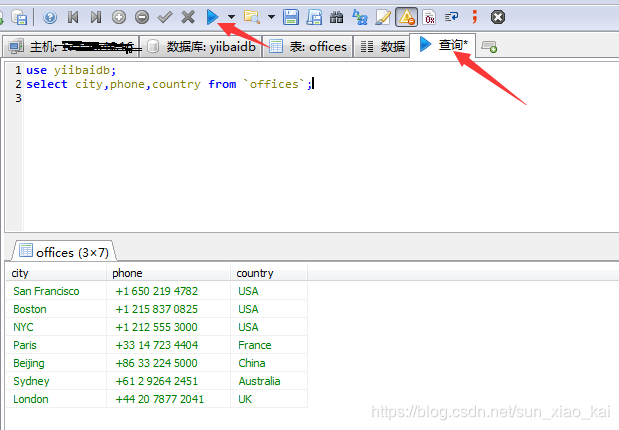Sort by the phone column header

168,273
